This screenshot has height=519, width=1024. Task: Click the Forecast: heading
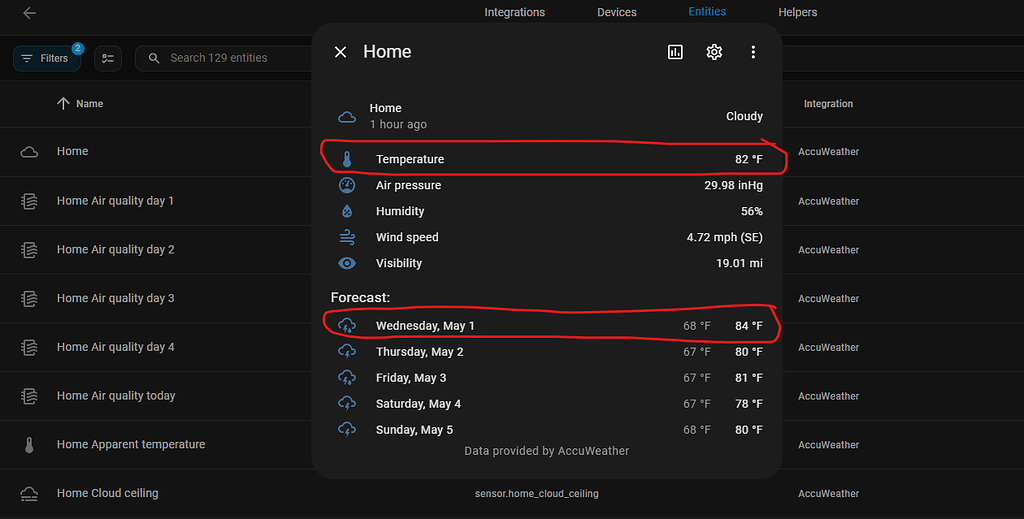pyautogui.click(x=360, y=298)
